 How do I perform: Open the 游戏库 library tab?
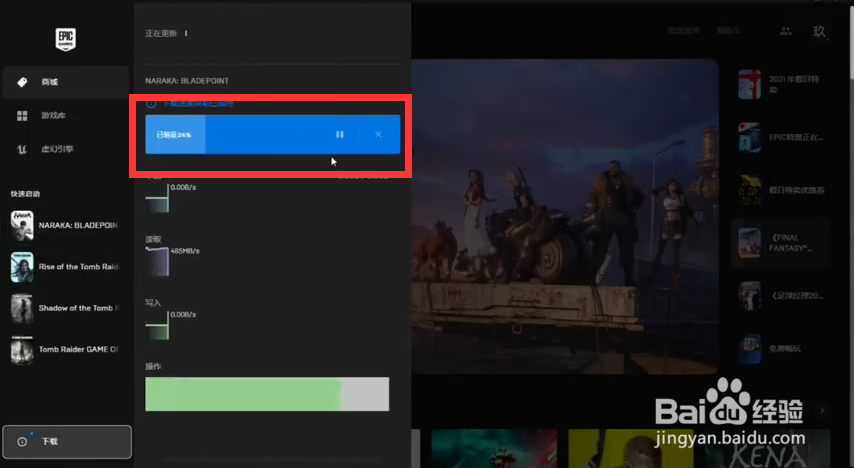[65, 116]
